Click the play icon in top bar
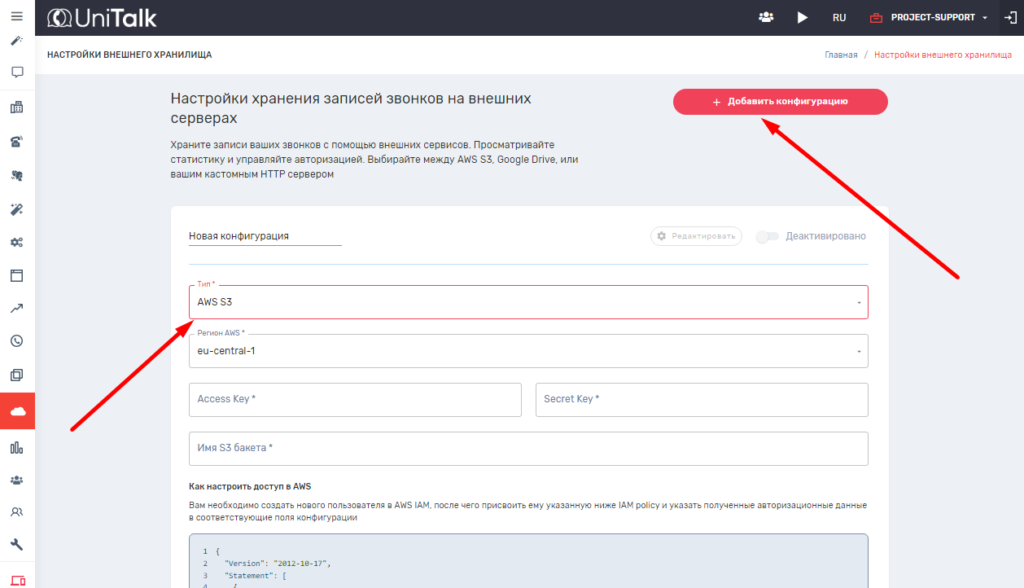1024x588 pixels. (802, 17)
